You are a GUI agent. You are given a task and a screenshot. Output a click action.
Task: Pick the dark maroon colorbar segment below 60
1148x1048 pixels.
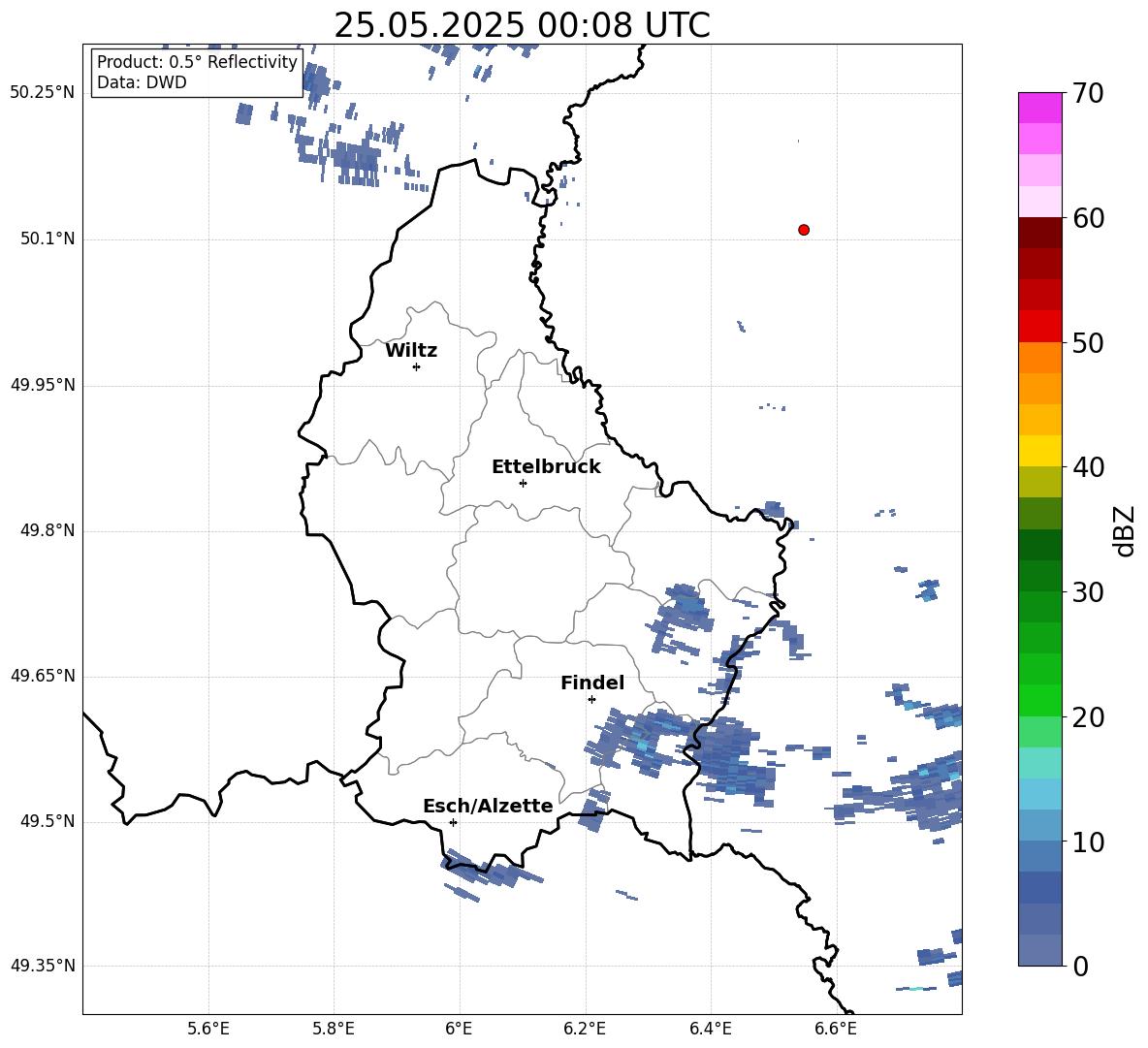pos(1039,232)
